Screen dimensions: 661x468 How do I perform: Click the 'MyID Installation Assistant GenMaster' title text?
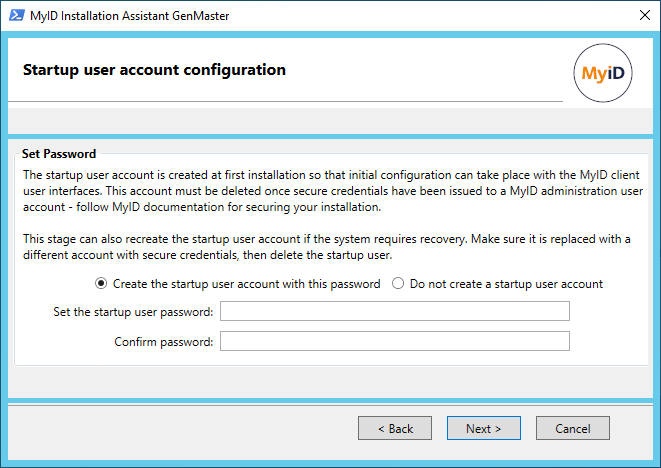point(130,16)
